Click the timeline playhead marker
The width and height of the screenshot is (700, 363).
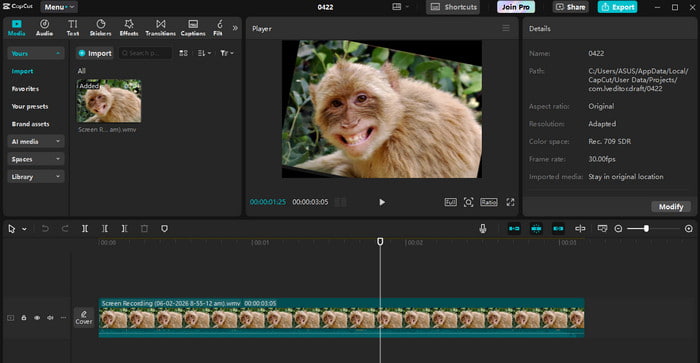point(380,241)
